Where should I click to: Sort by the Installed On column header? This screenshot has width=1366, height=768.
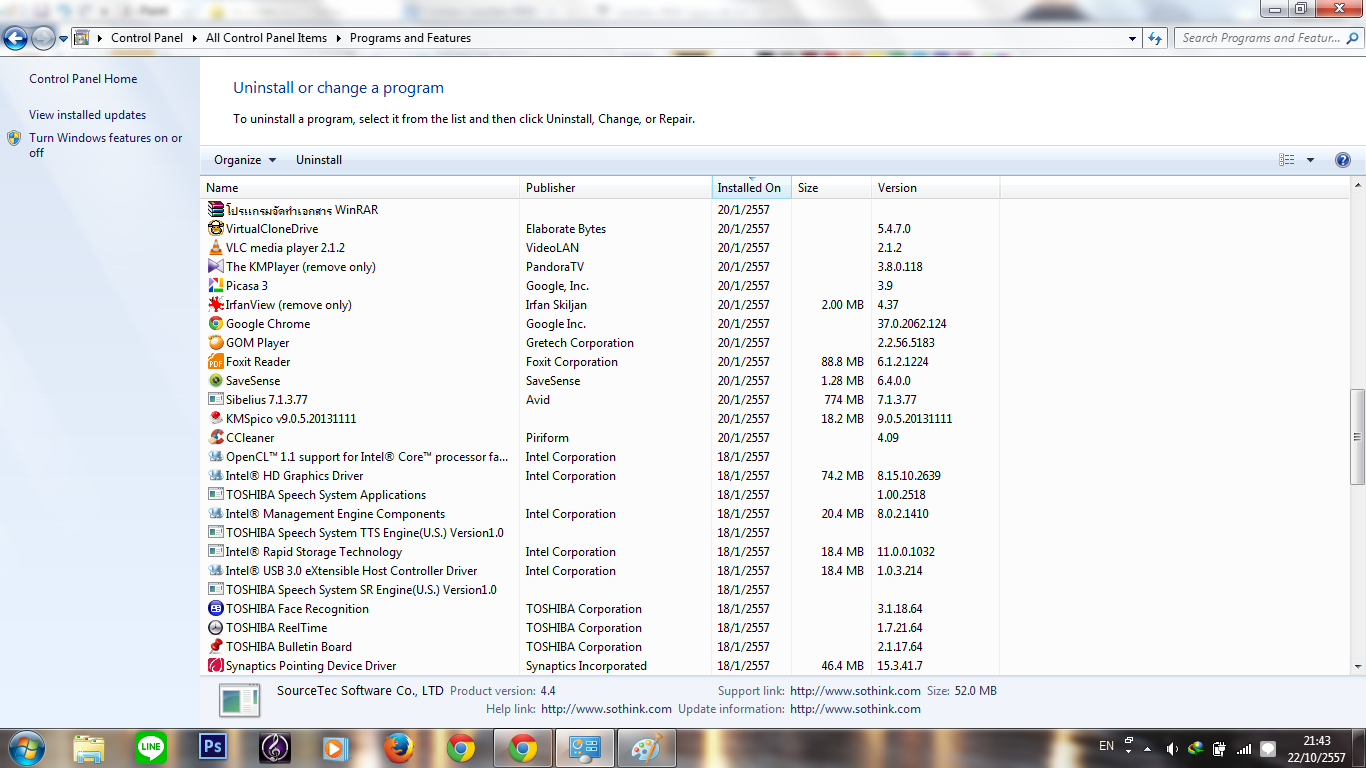pyautogui.click(x=752, y=188)
